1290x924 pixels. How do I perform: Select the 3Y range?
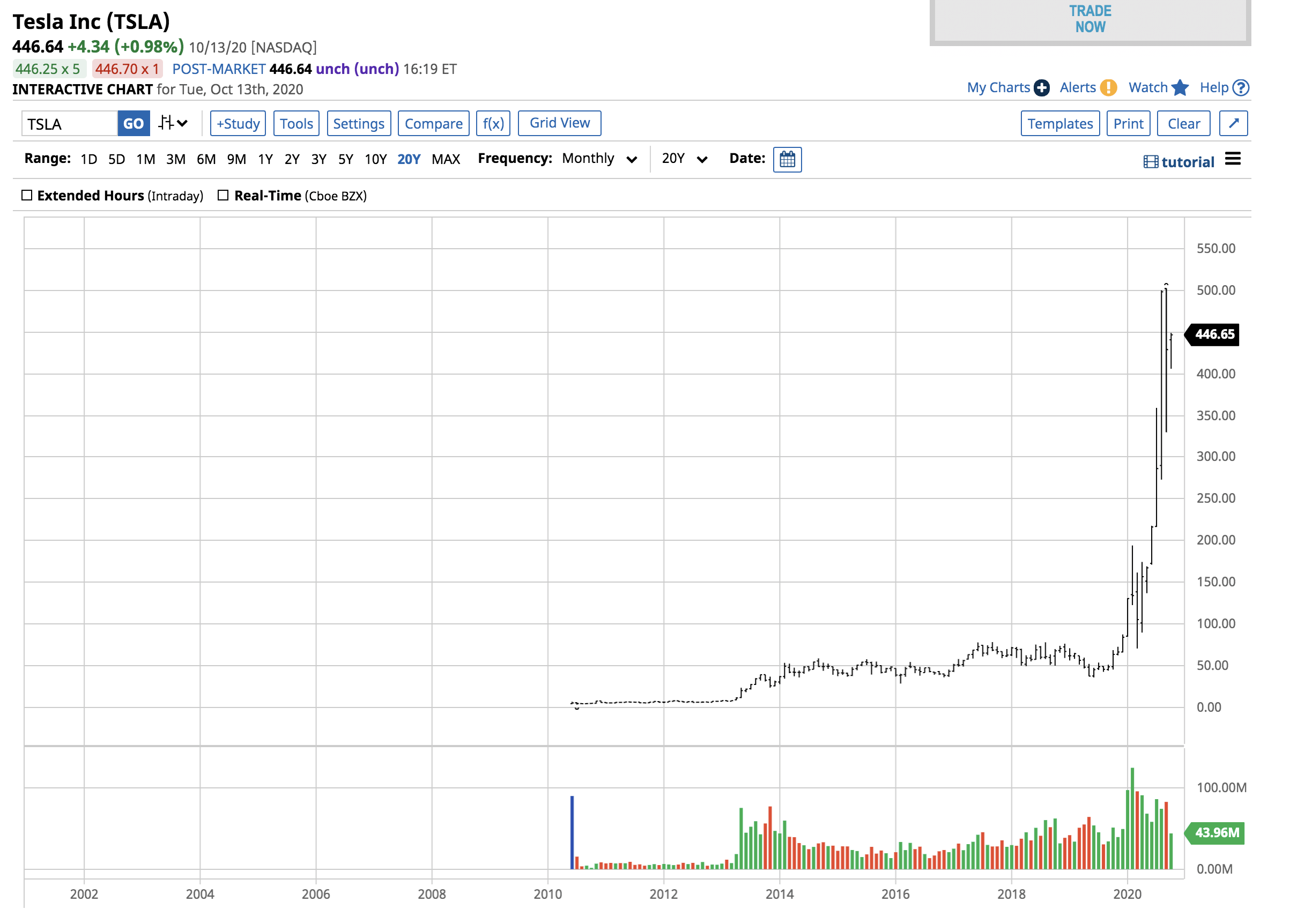pos(318,159)
